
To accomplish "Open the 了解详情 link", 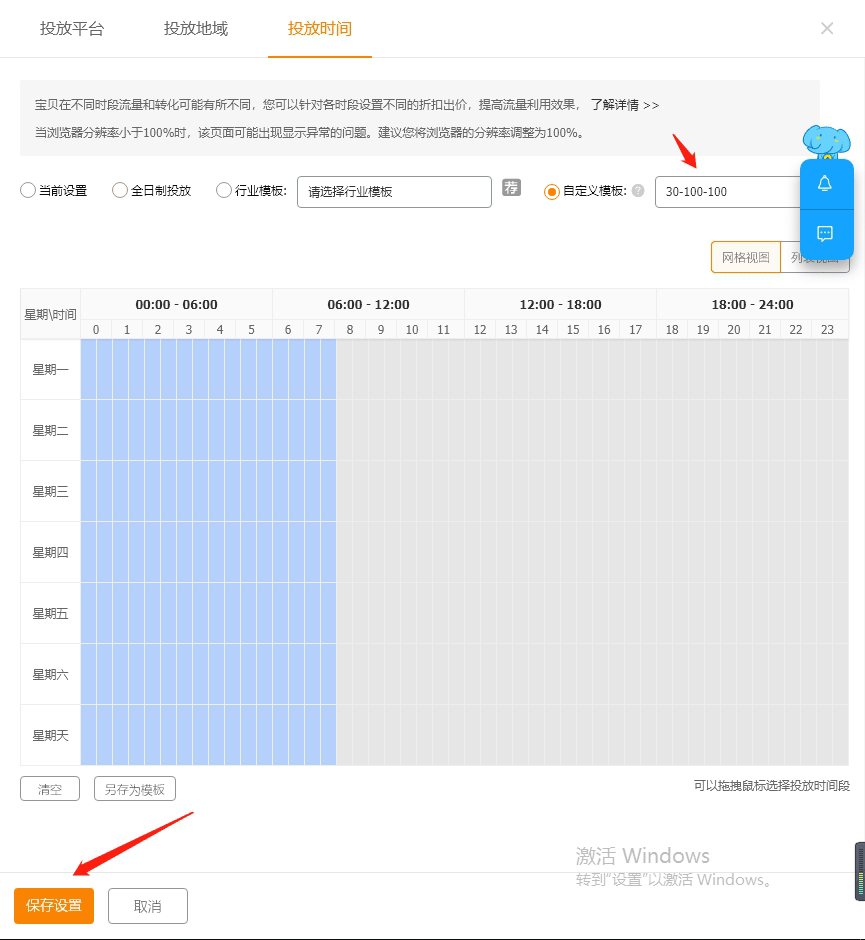I will click(x=624, y=105).
